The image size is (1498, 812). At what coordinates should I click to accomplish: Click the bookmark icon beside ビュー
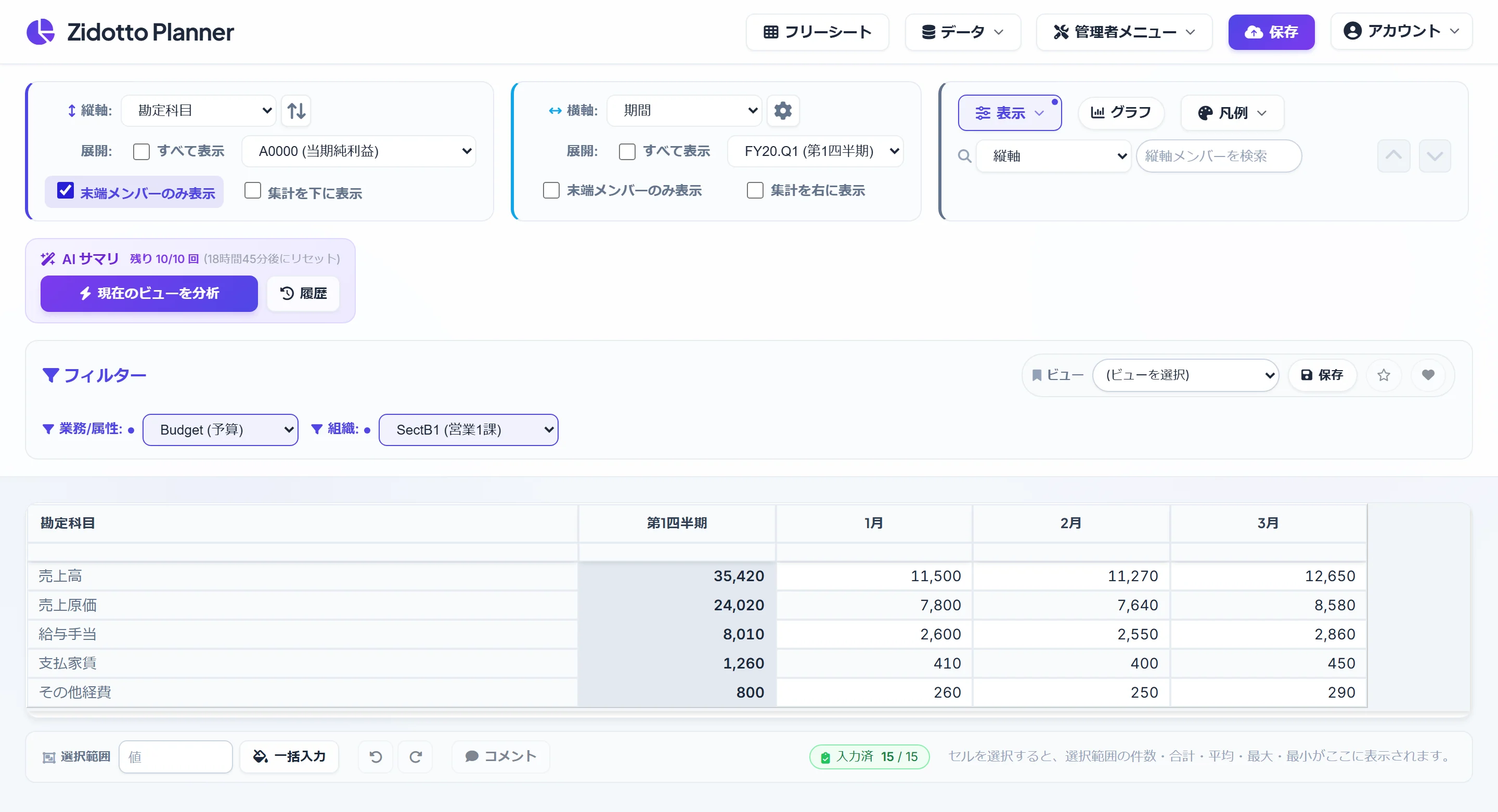tap(1036, 375)
